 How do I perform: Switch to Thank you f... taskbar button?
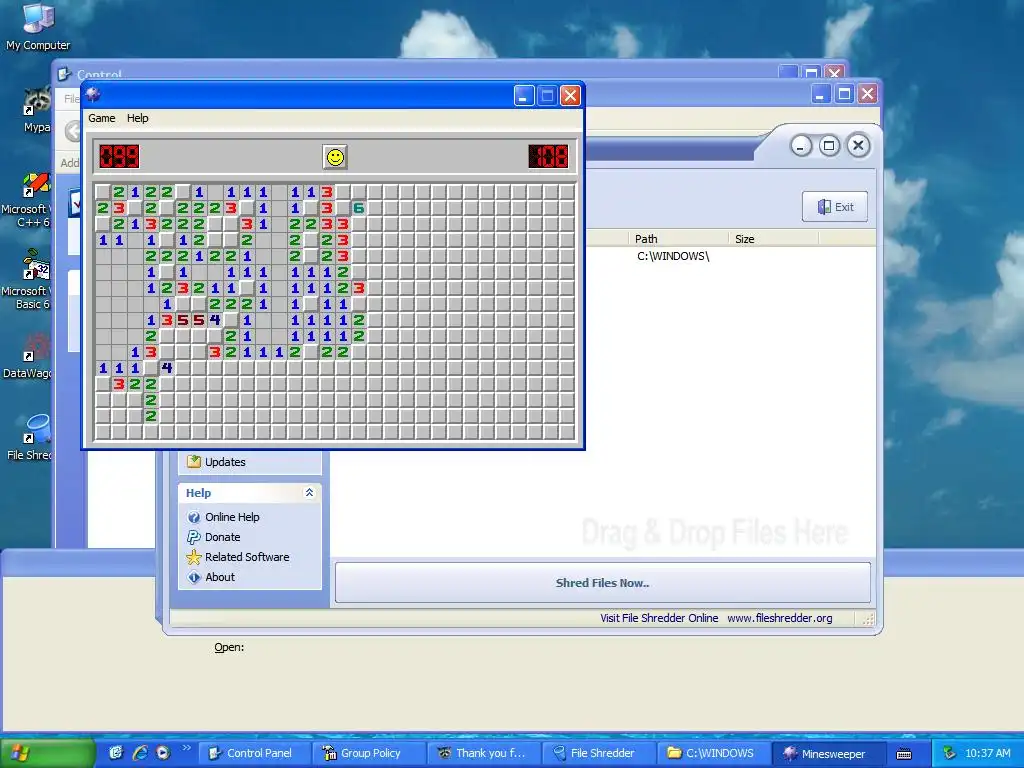pyautogui.click(x=483, y=753)
